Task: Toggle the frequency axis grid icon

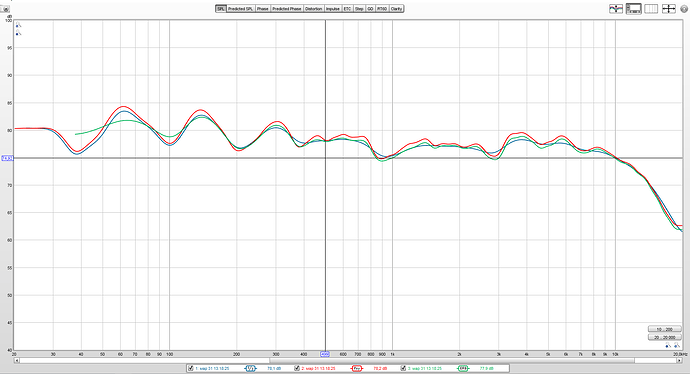Action: click(651, 9)
